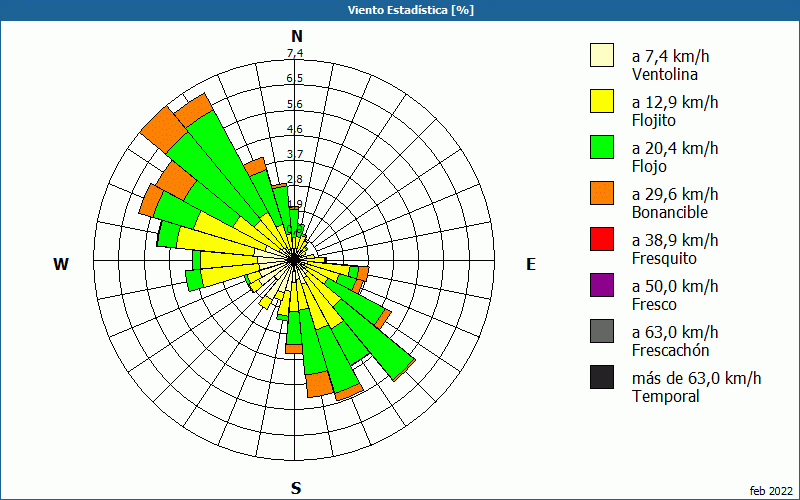This screenshot has height=500, width=800.
Task: Click the center of the wind rose
Action: pos(294,260)
